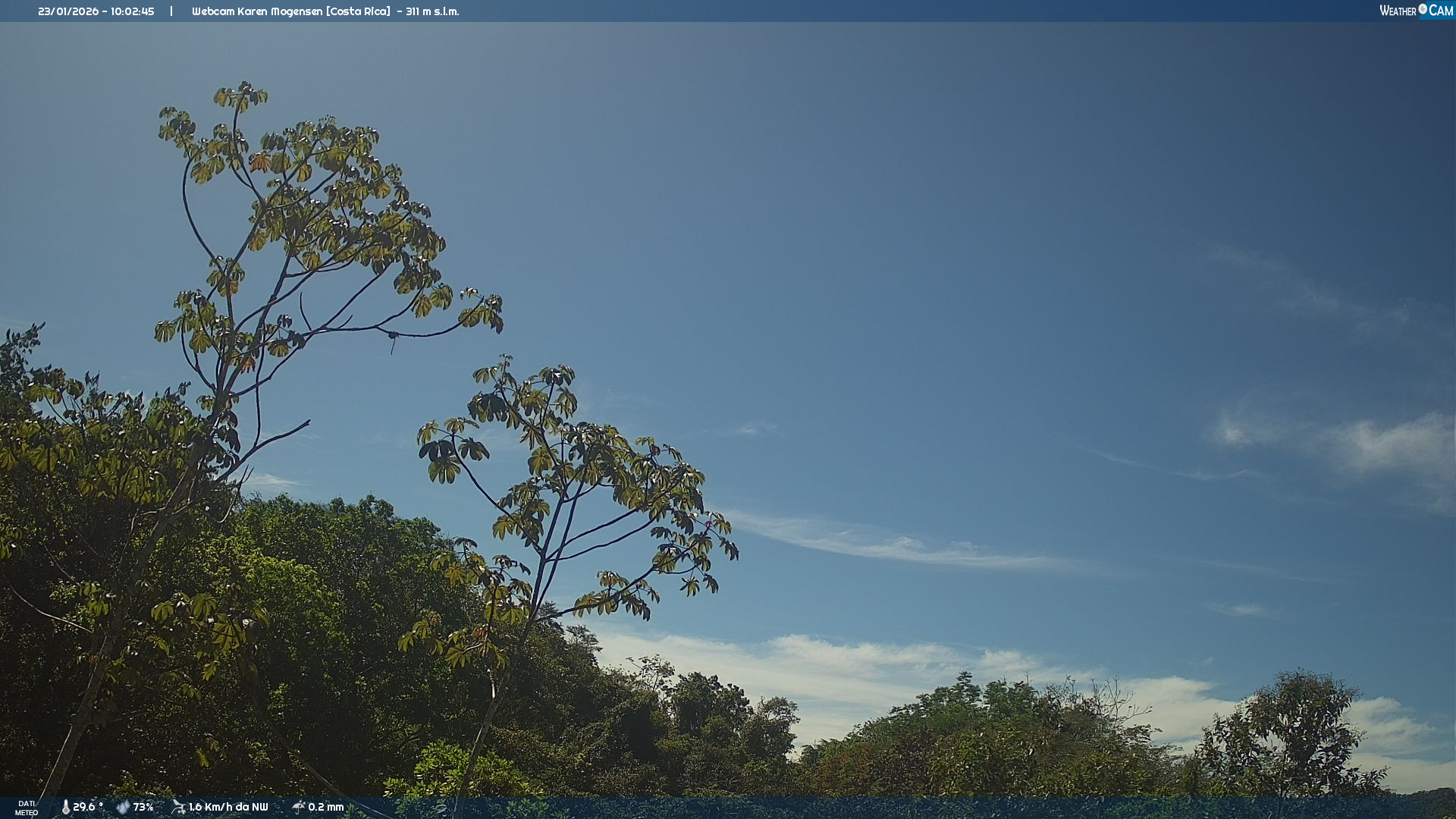
Task: Click the wind anemometer icon
Action: pos(178,807)
